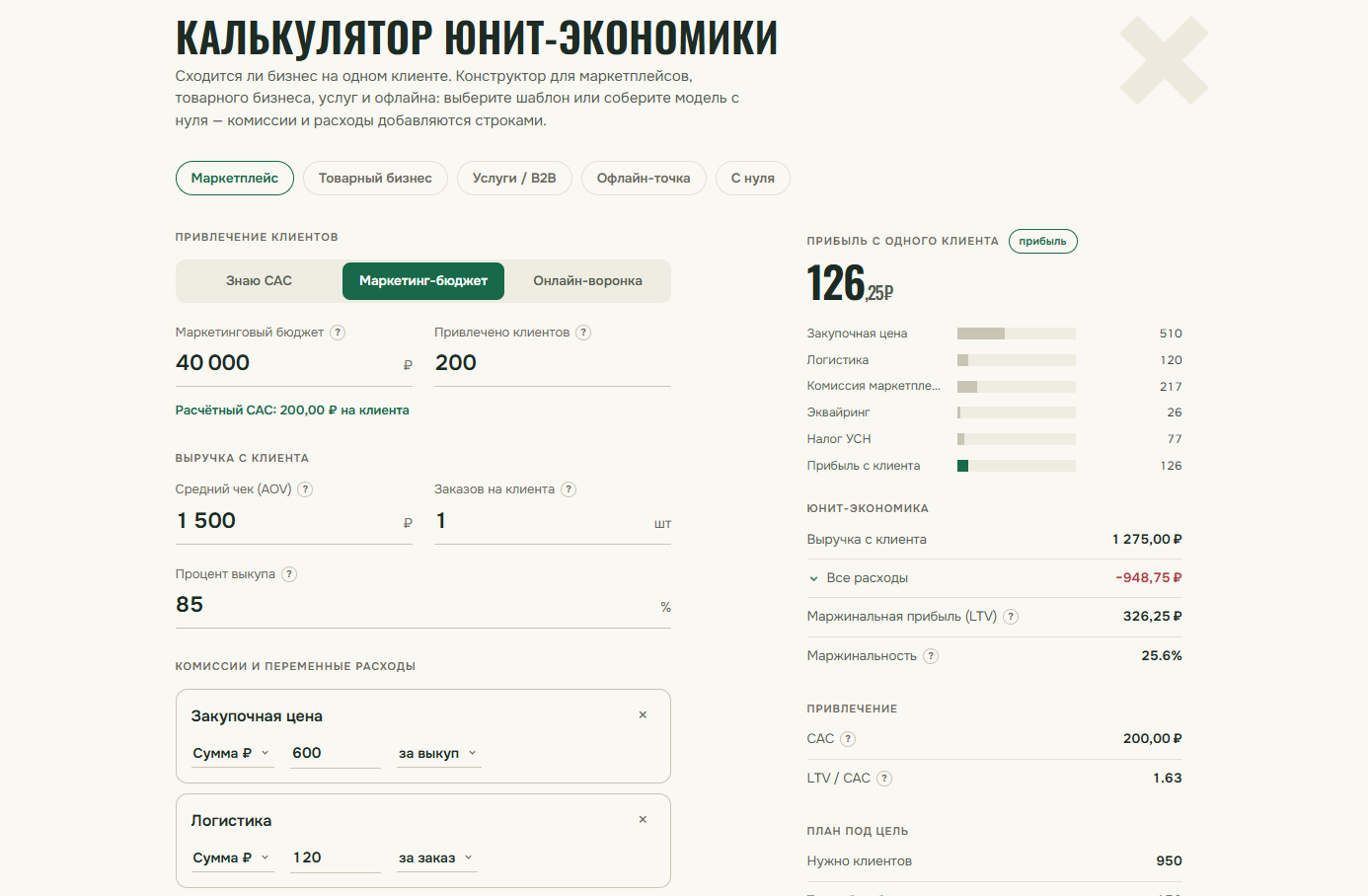Screen dimensions: 1368x896
Task: Click the Комиссия маркетплейса breakdown bar
Action: [1017, 387]
